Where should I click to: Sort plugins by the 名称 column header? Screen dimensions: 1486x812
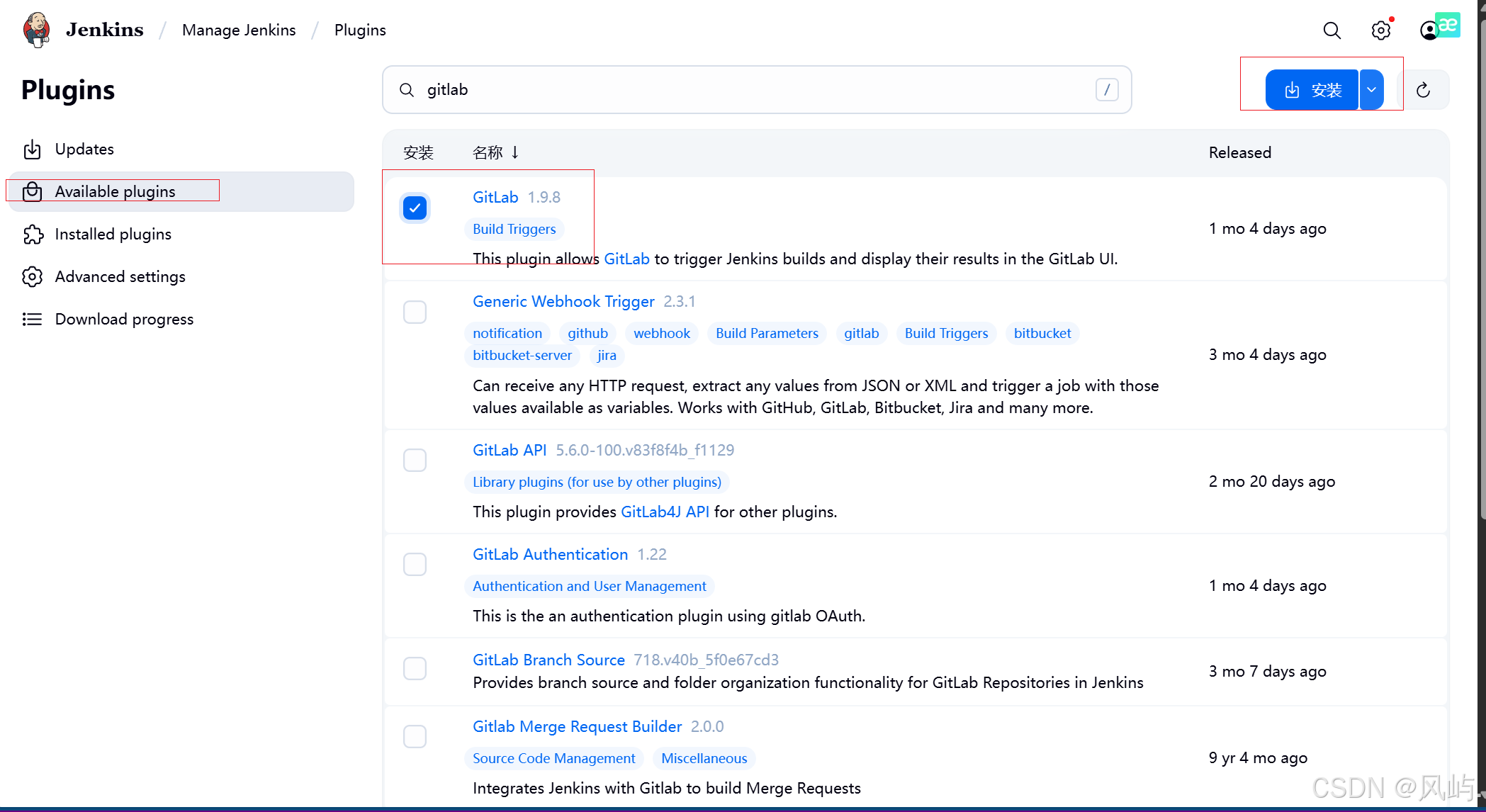488,153
